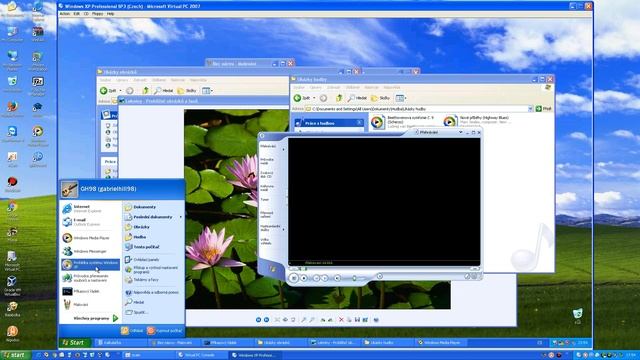Click previous image arrow in picture viewer
This screenshot has height=360, width=640.
click(258, 320)
